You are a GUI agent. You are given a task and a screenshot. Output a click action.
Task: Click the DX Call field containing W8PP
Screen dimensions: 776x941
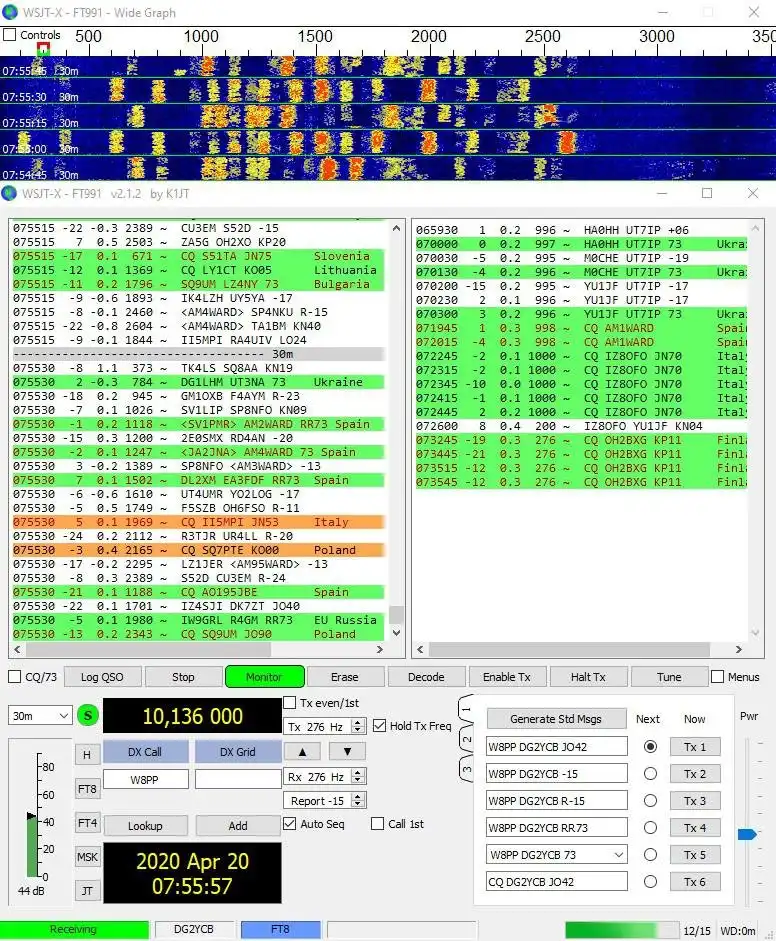tap(145, 779)
